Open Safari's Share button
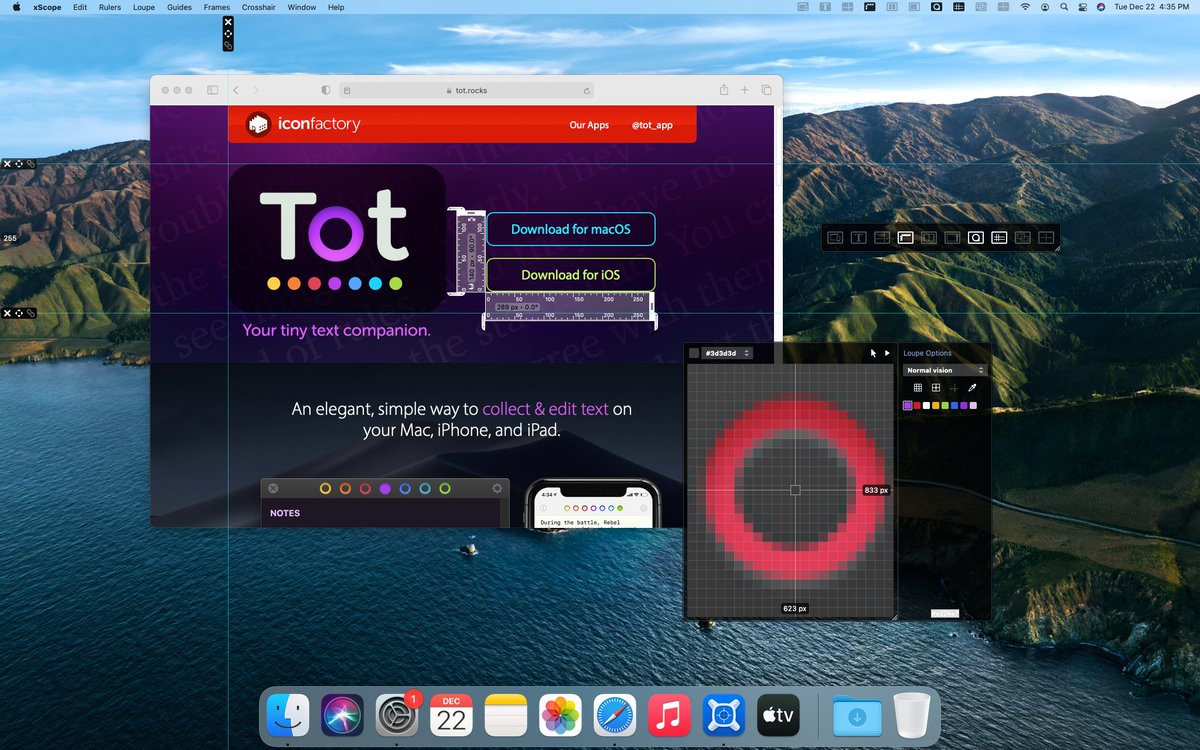The image size is (1200, 750). pos(723,90)
